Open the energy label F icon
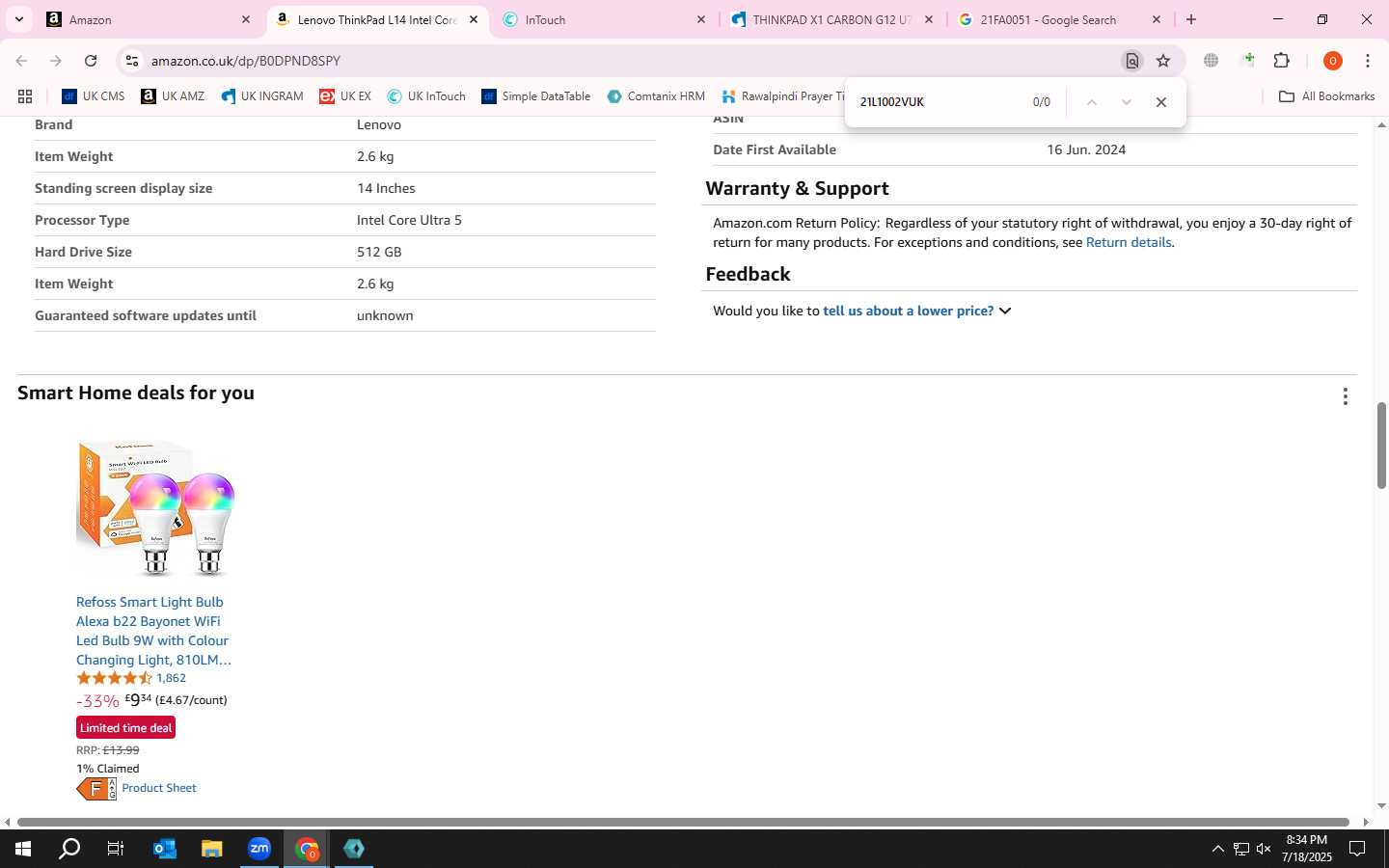 [x=96, y=789]
